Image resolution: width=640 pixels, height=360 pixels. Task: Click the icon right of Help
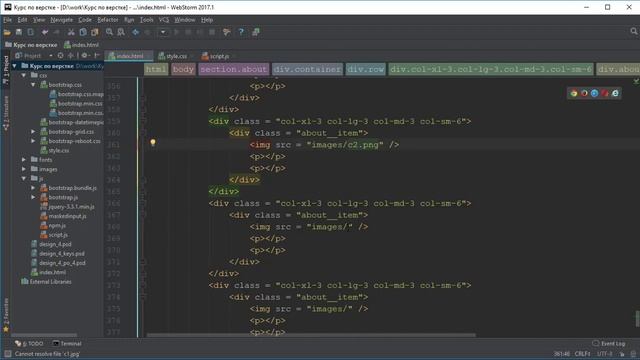[x=256, y=32]
